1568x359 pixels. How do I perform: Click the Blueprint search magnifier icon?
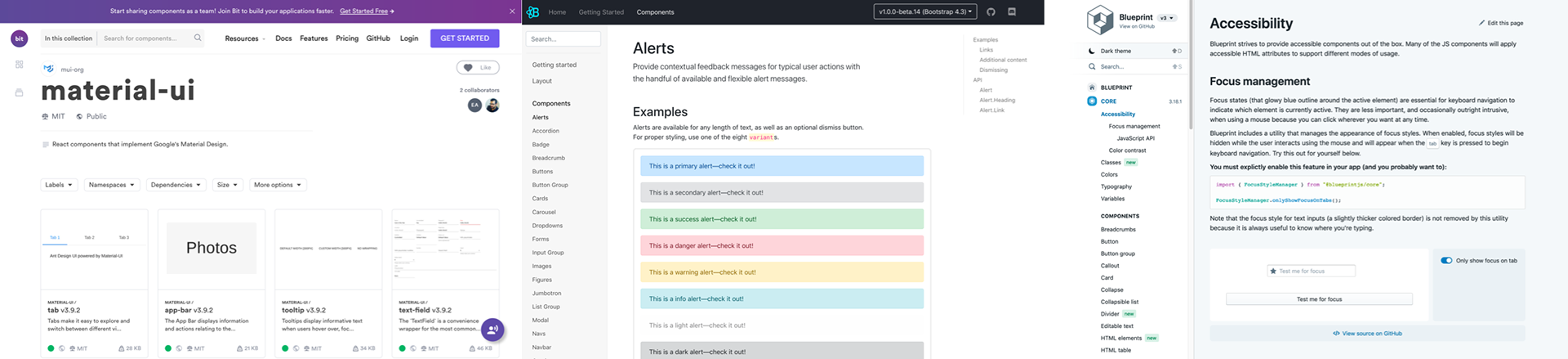1092,66
